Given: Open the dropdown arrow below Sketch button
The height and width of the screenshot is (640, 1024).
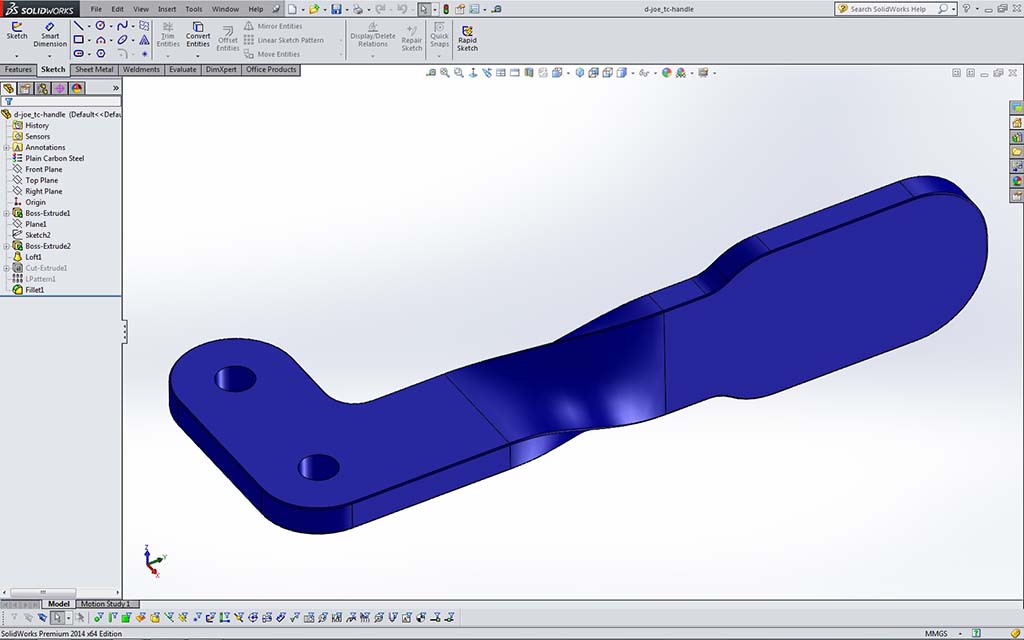Looking at the screenshot, I should tap(17, 55).
